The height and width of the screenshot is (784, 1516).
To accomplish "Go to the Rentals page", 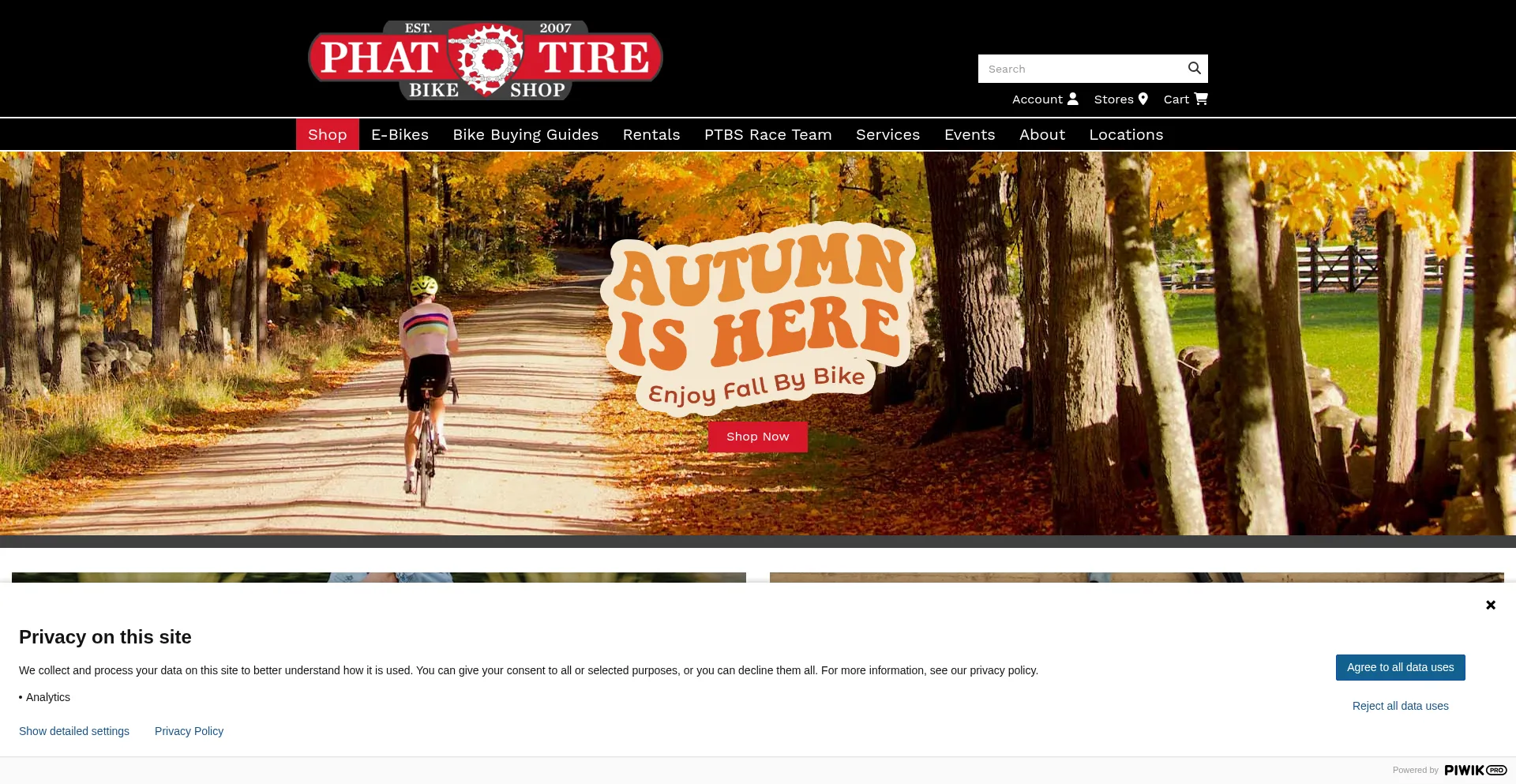I will tap(651, 135).
